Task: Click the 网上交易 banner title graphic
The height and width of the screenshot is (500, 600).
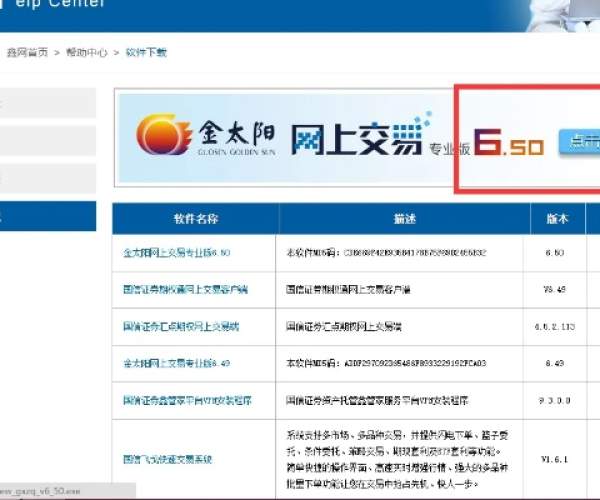Action: 362,136
